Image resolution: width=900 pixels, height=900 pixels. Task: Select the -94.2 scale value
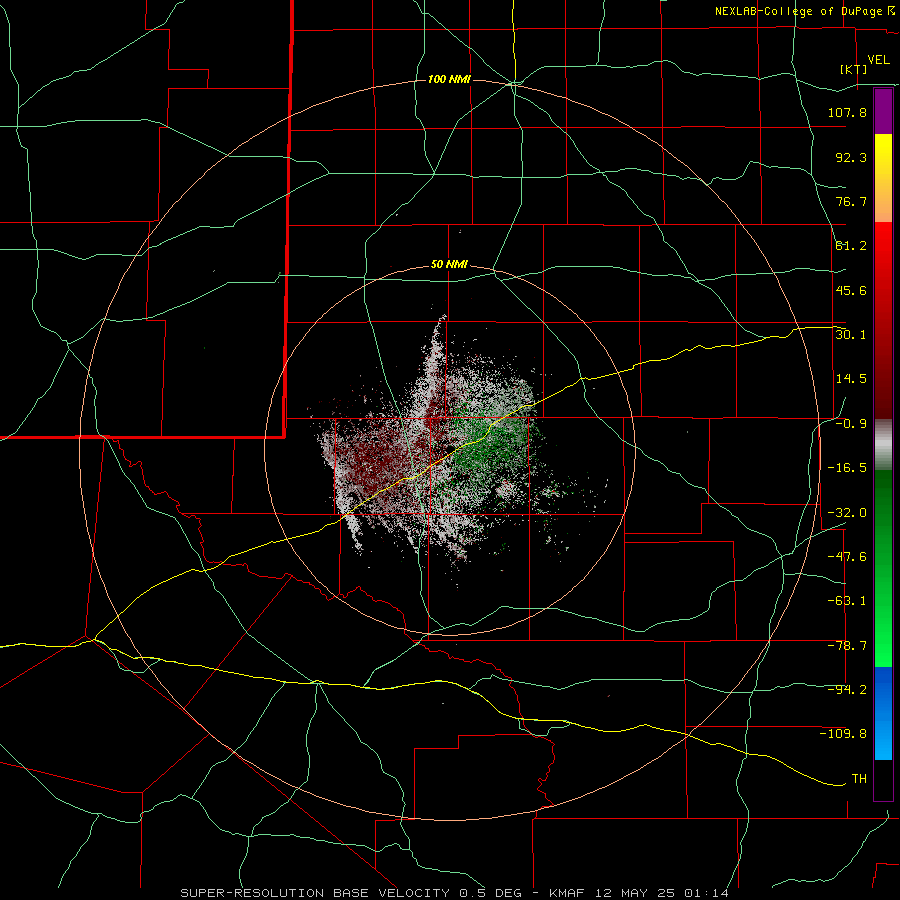point(847,689)
